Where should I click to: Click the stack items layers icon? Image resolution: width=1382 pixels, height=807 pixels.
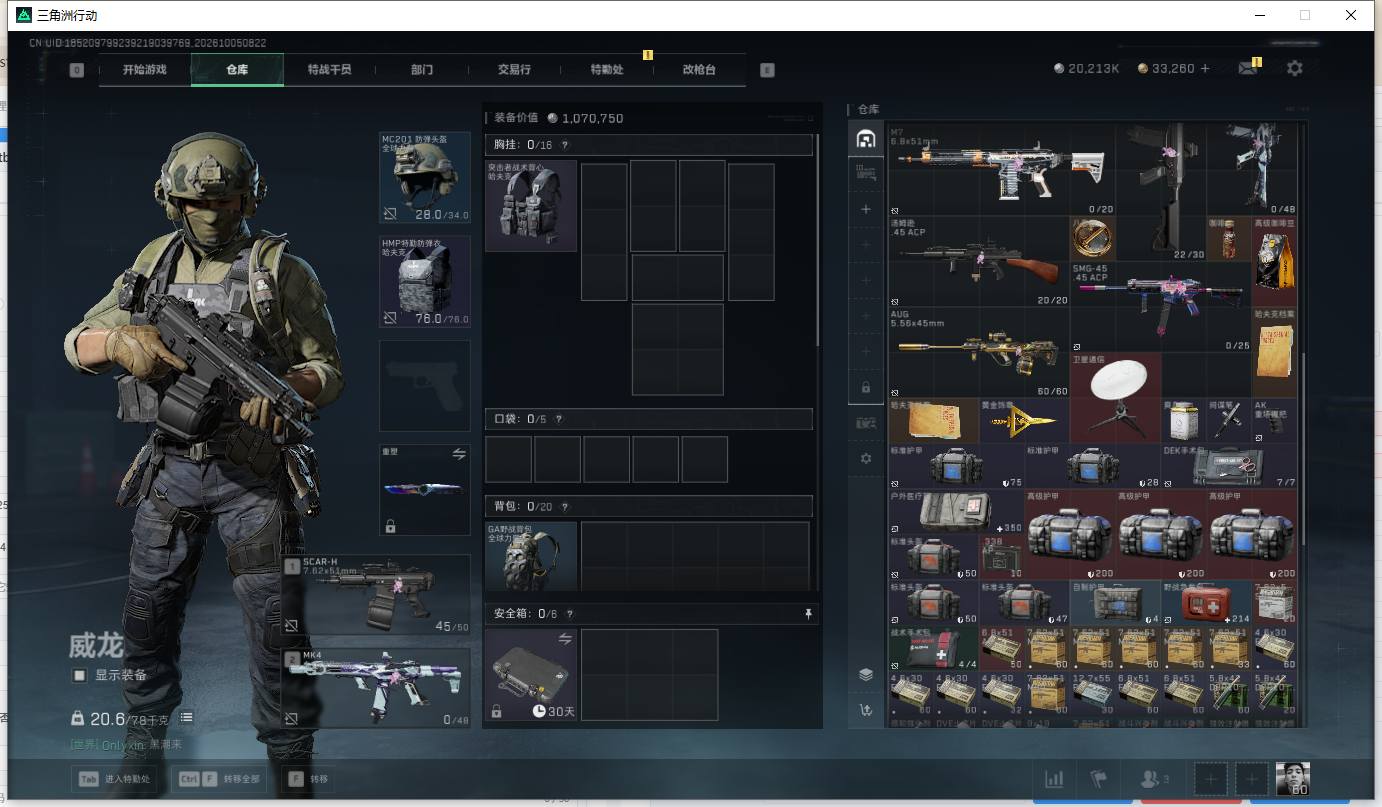[866, 674]
